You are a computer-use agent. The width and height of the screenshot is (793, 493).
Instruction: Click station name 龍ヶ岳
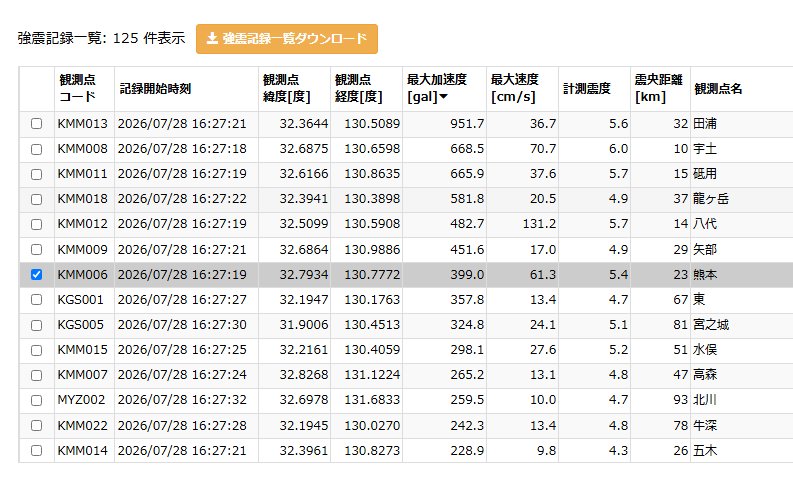click(711, 199)
